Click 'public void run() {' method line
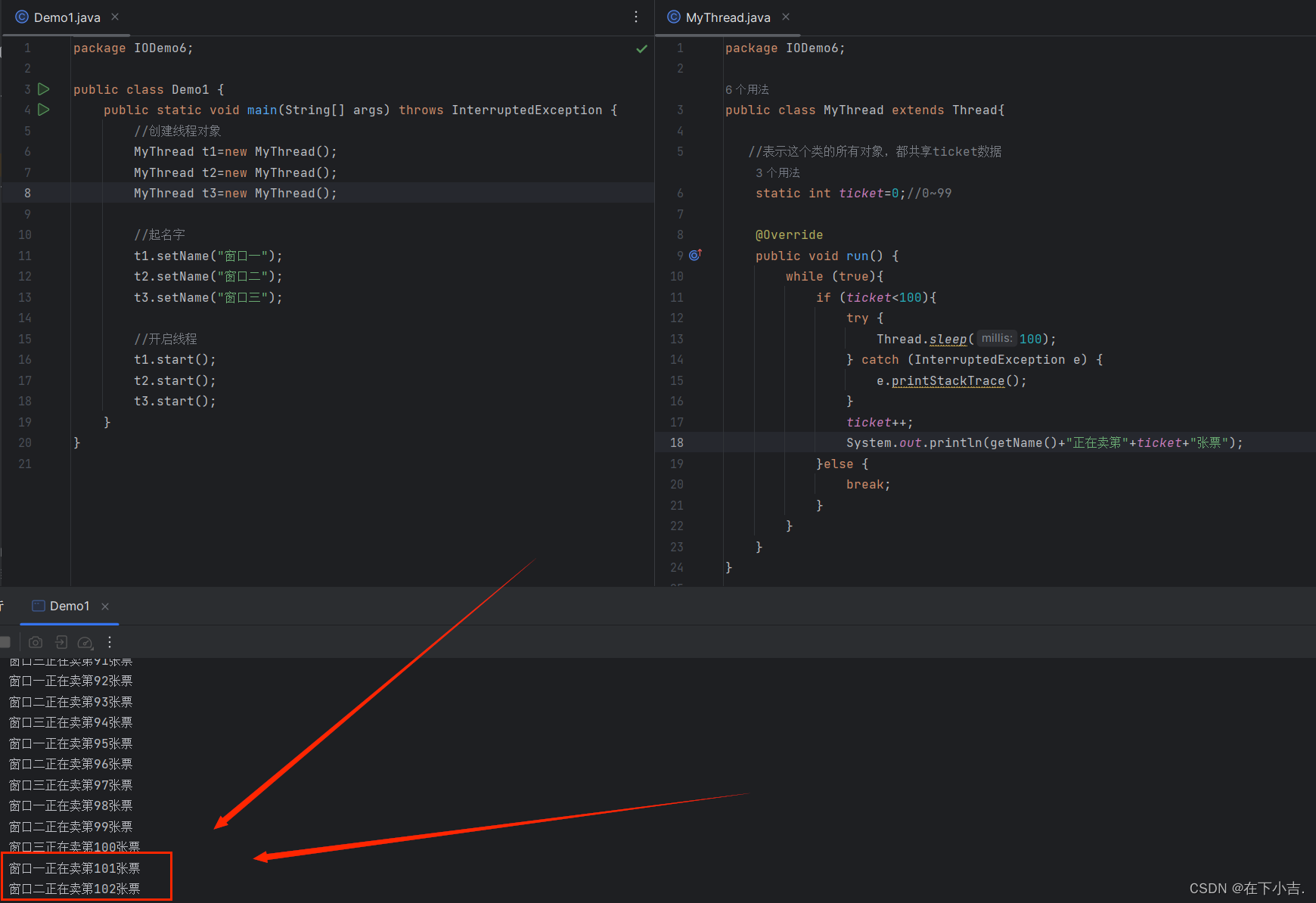1316x903 pixels. click(x=827, y=256)
